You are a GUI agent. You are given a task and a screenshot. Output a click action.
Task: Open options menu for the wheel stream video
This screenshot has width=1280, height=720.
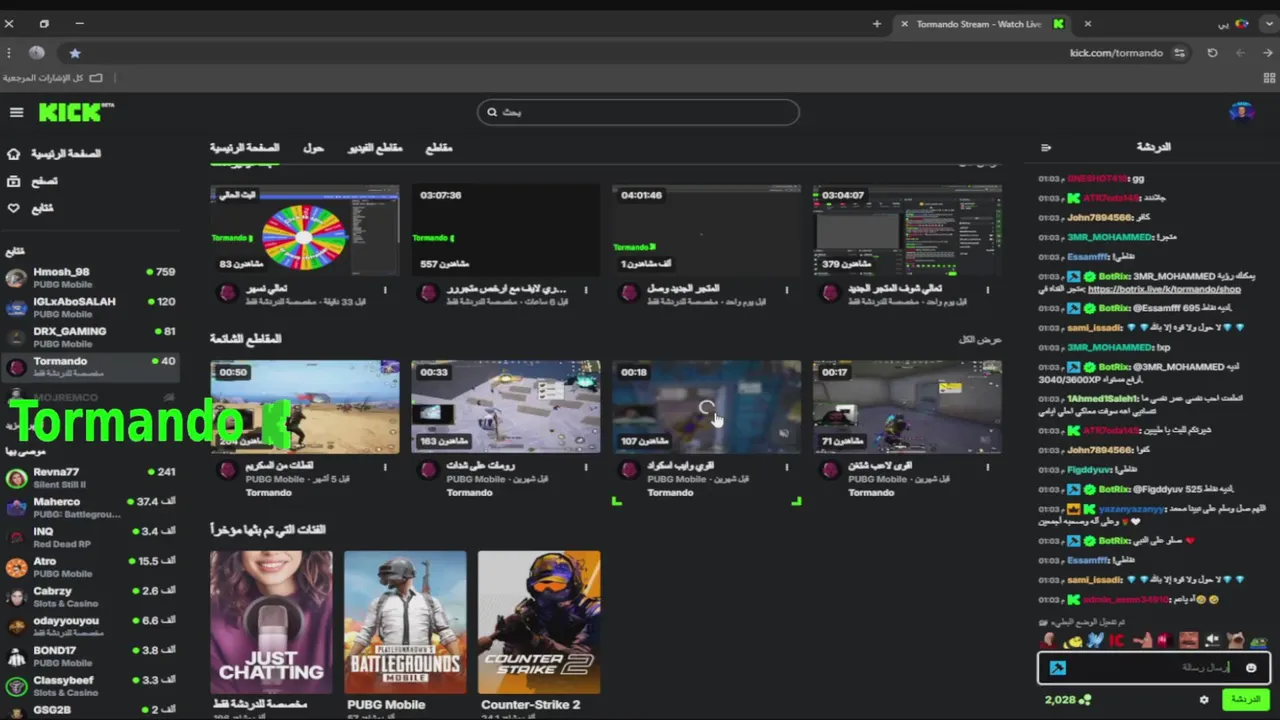click(x=385, y=291)
